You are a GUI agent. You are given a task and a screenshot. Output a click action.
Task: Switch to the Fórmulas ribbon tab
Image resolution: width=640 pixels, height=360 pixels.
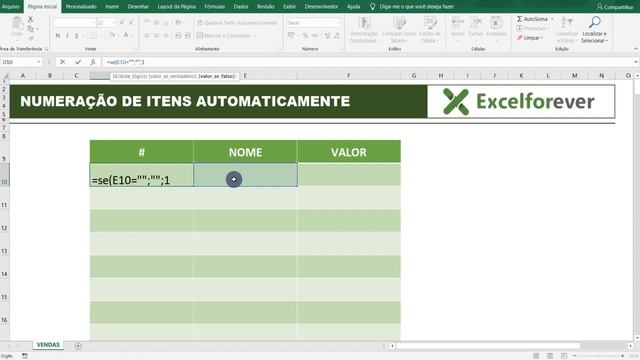[214, 7]
